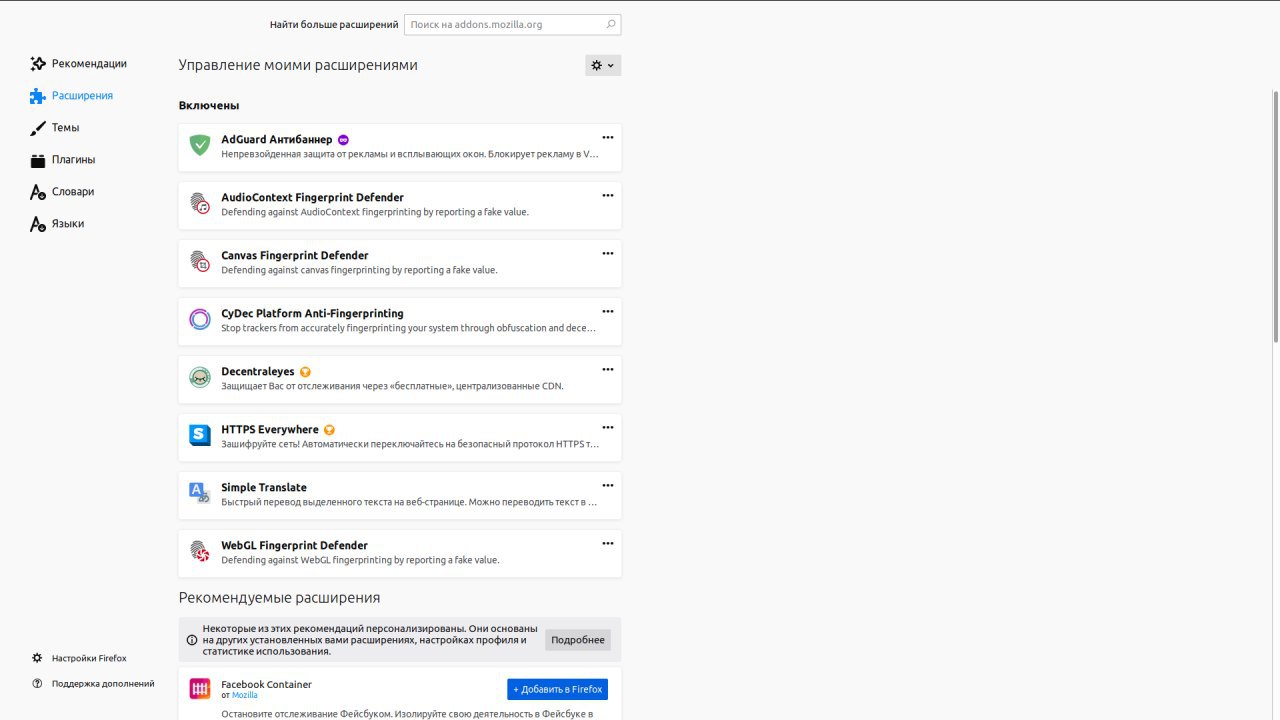
Task: Click the info icon in the recommendations notice
Action: (192, 640)
